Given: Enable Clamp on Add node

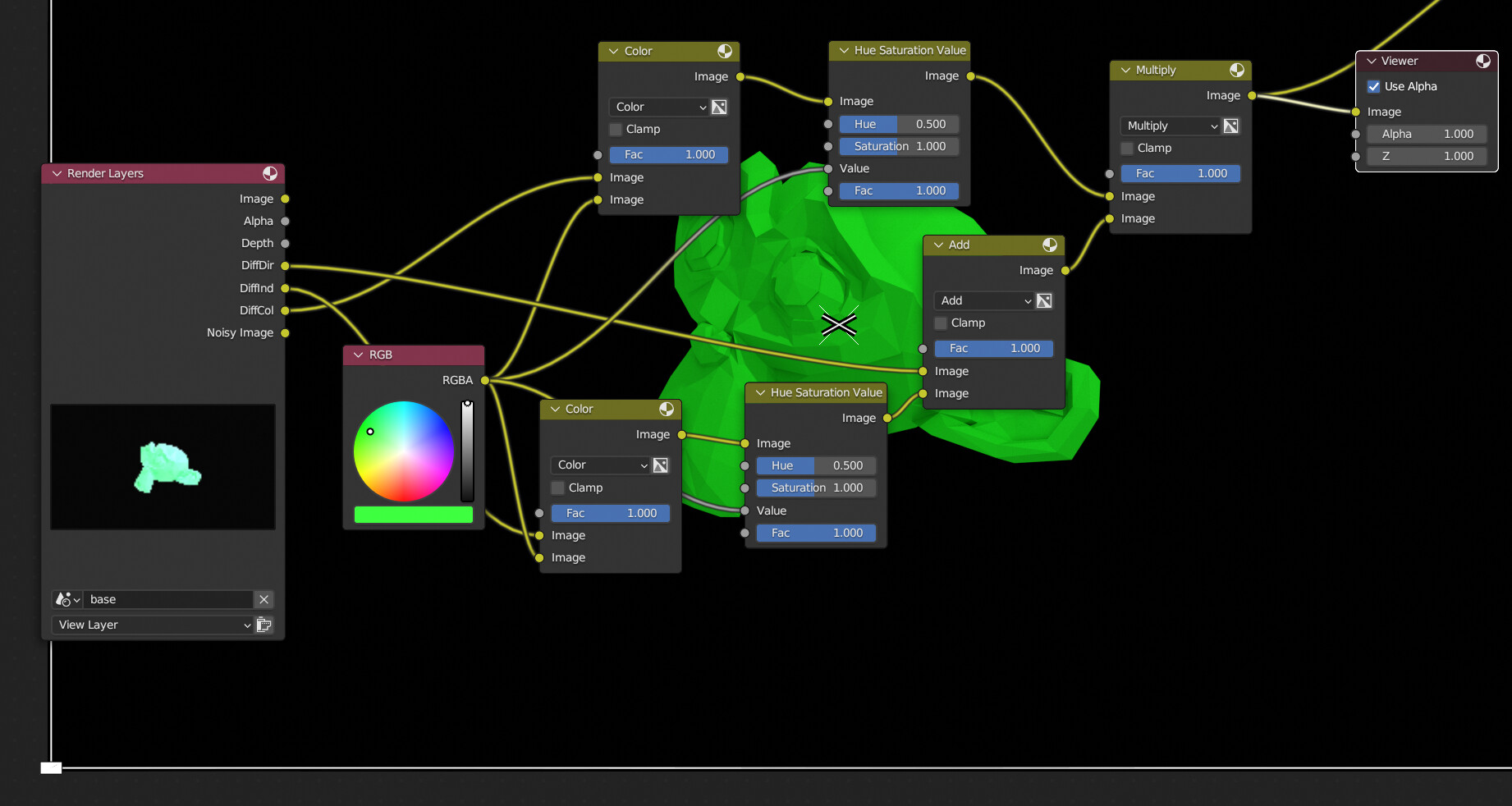Looking at the screenshot, I should (x=941, y=323).
